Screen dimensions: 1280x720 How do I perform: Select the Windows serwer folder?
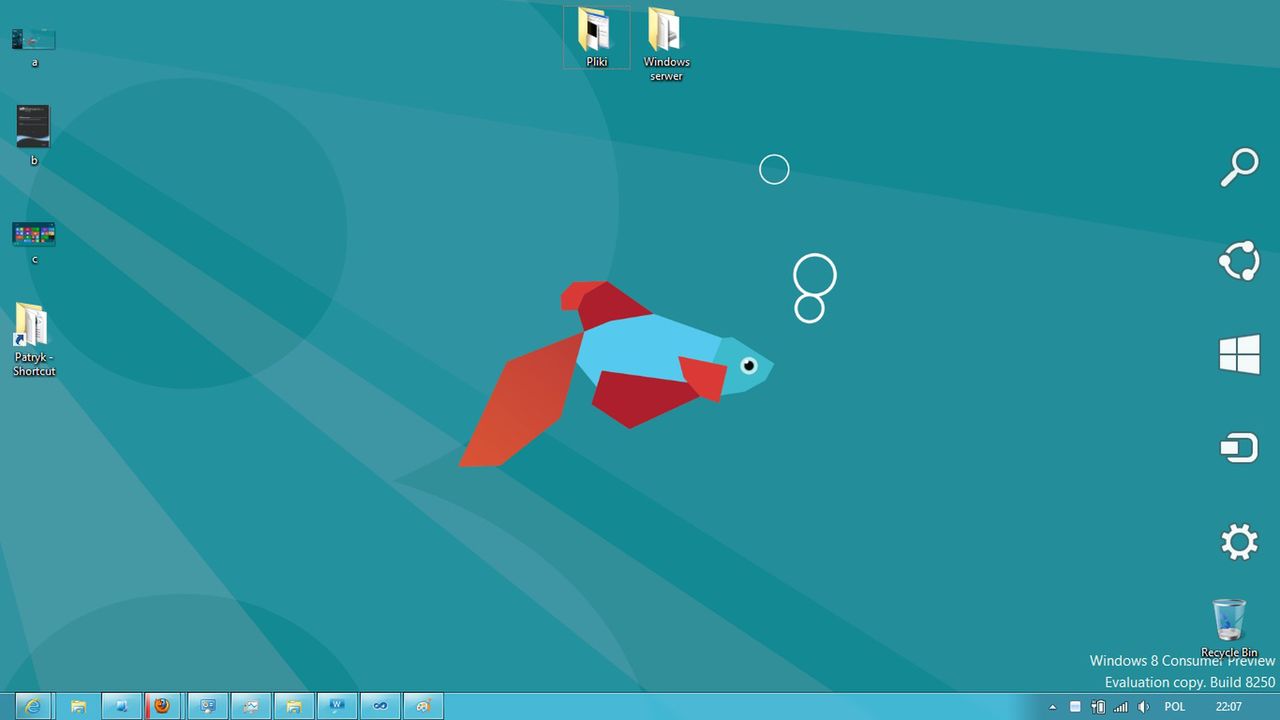[666, 44]
